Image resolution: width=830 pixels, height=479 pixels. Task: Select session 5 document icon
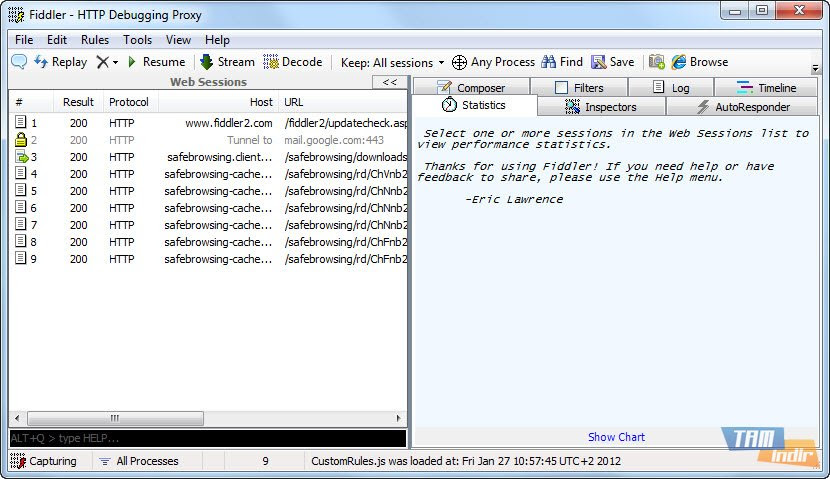click(20, 190)
